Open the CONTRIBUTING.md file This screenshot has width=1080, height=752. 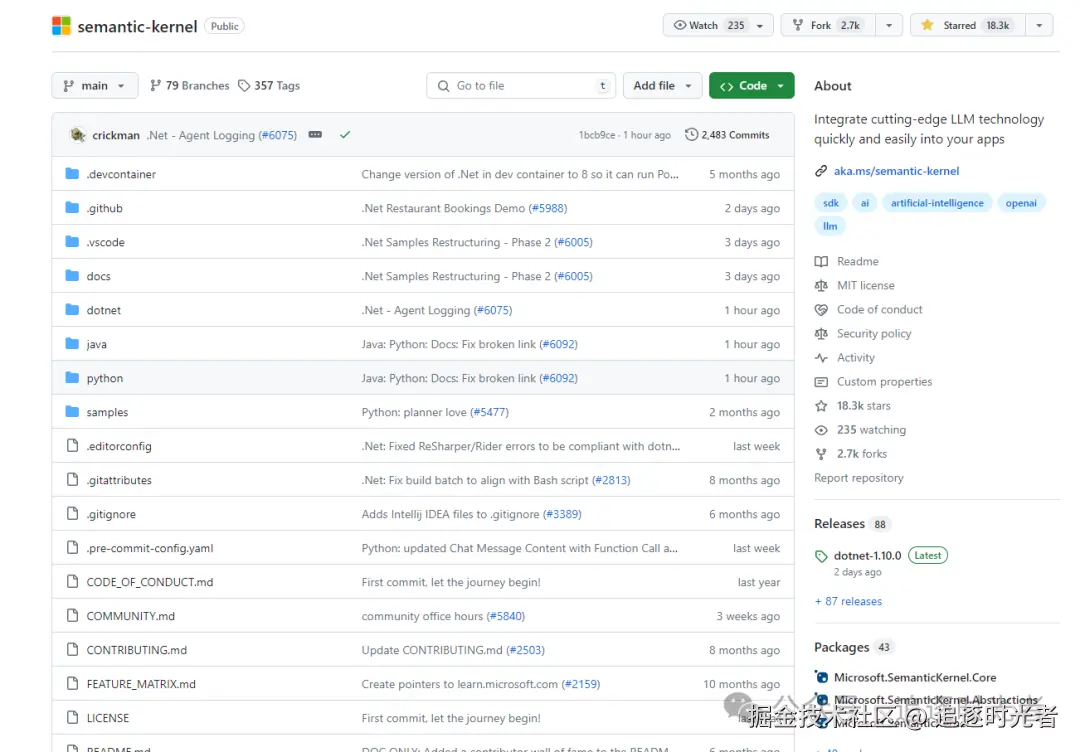pyautogui.click(x=136, y=649)
